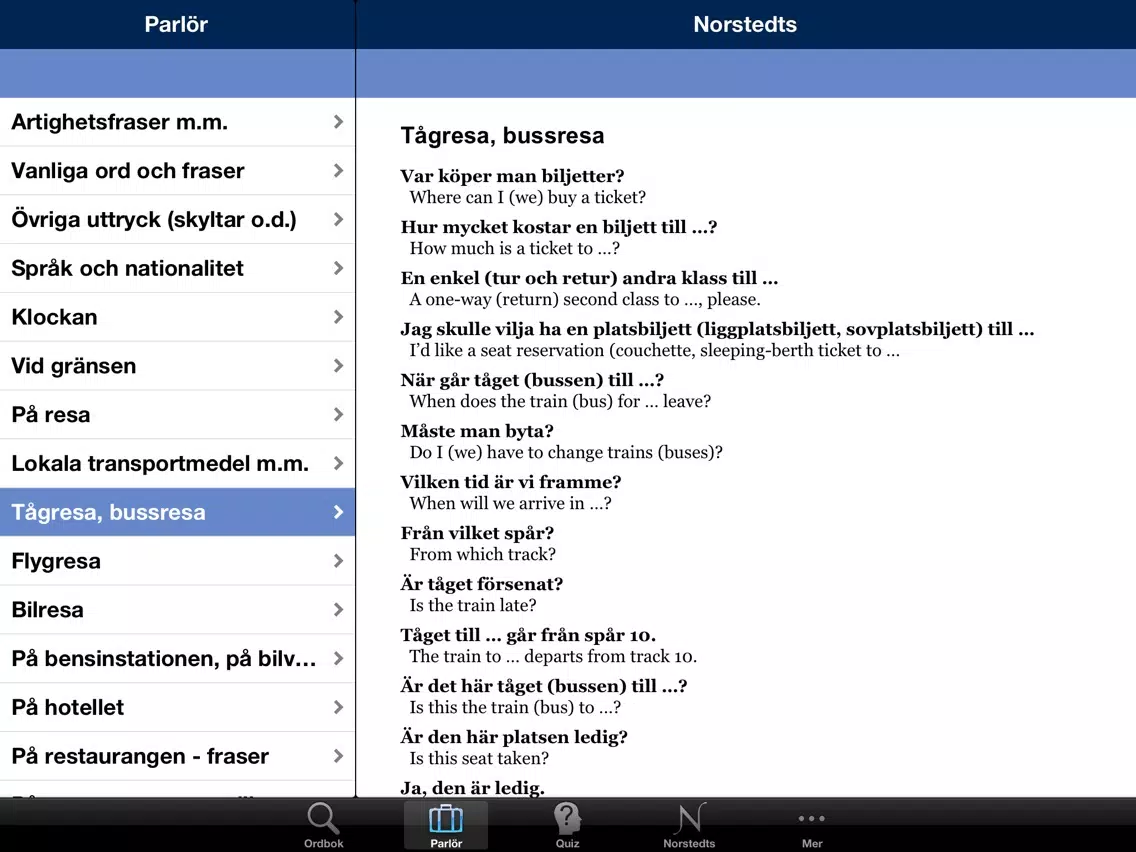Open the På bensinstationen, på bilv… category

(x=178, y=659)
